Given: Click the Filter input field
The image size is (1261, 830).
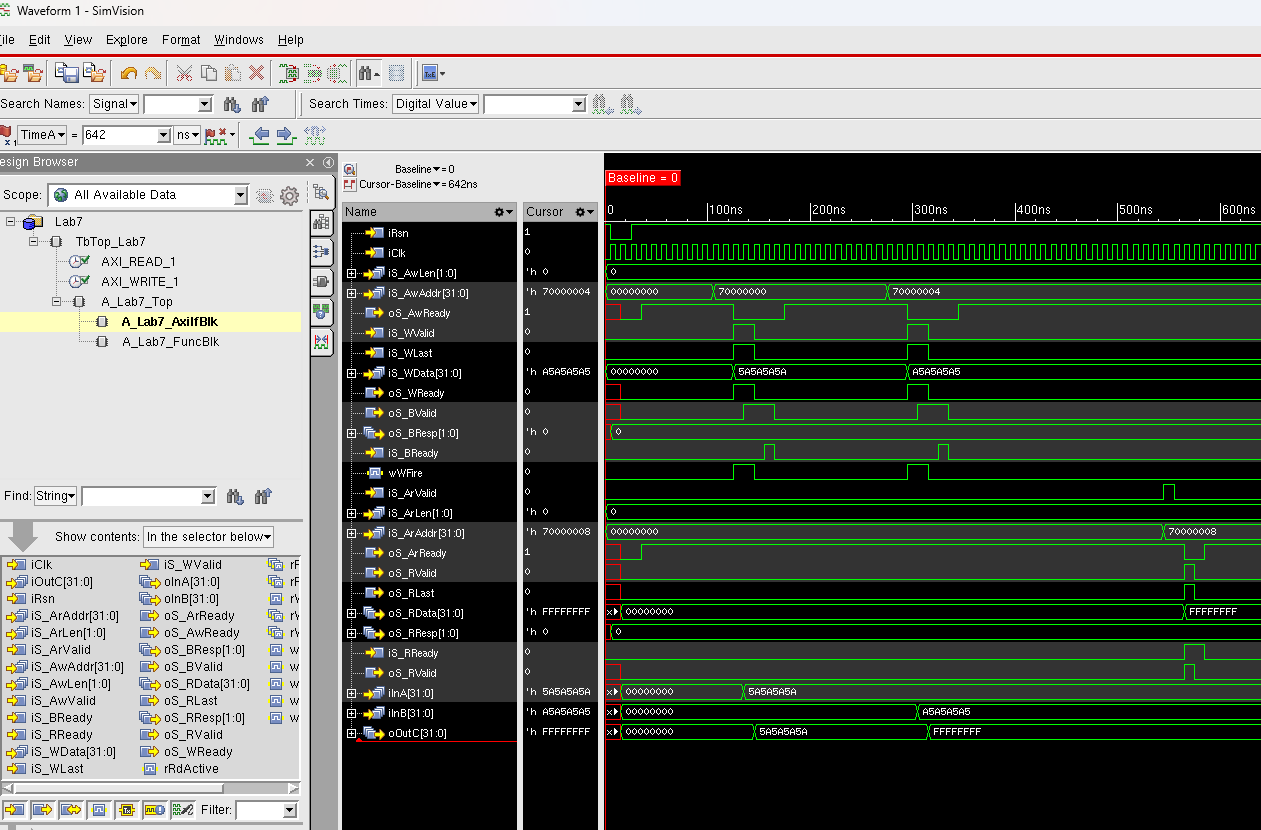Looking at the screenshot, I should tap(259, 810).
